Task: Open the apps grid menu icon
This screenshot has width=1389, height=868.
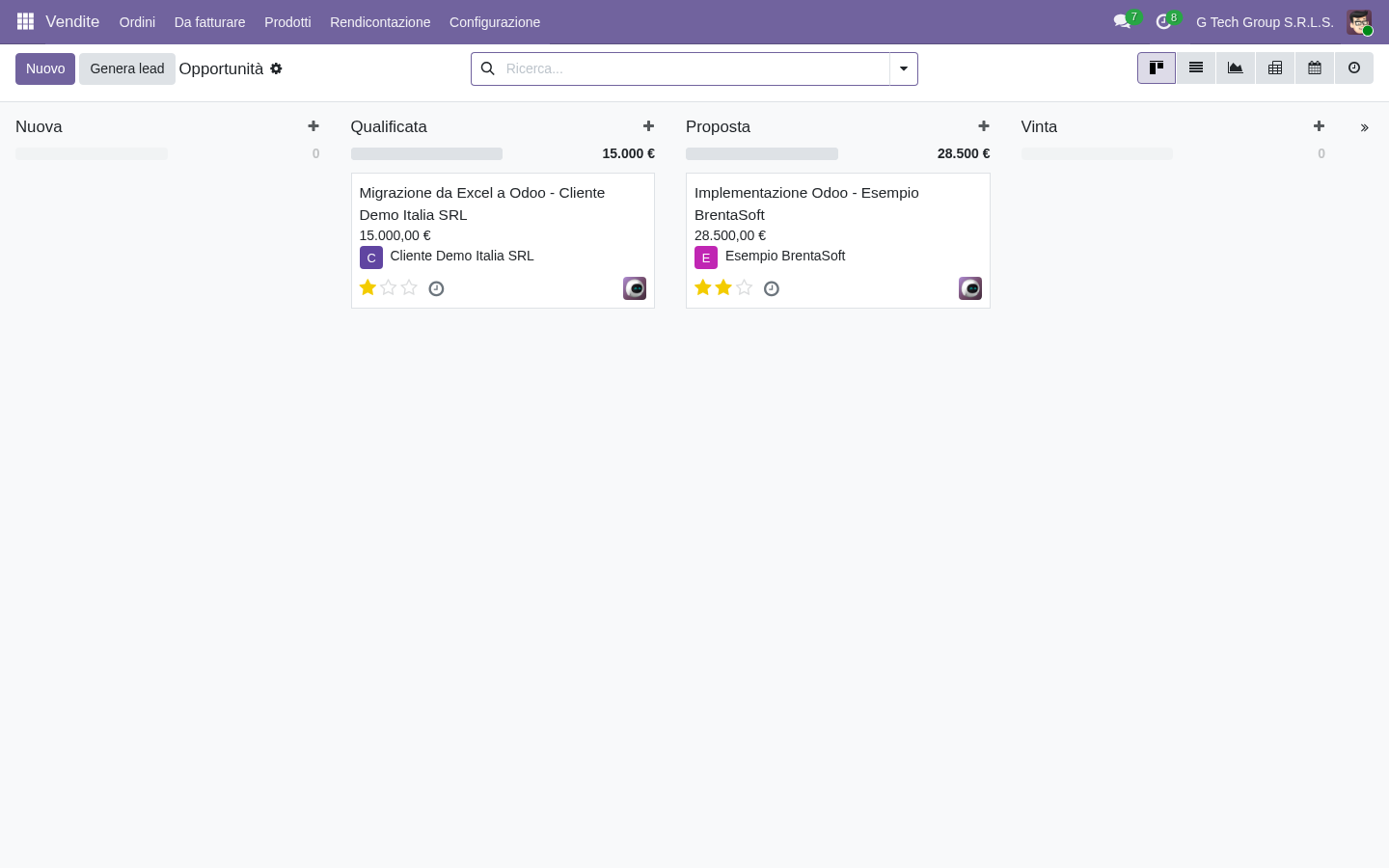Action: point(25,21)
